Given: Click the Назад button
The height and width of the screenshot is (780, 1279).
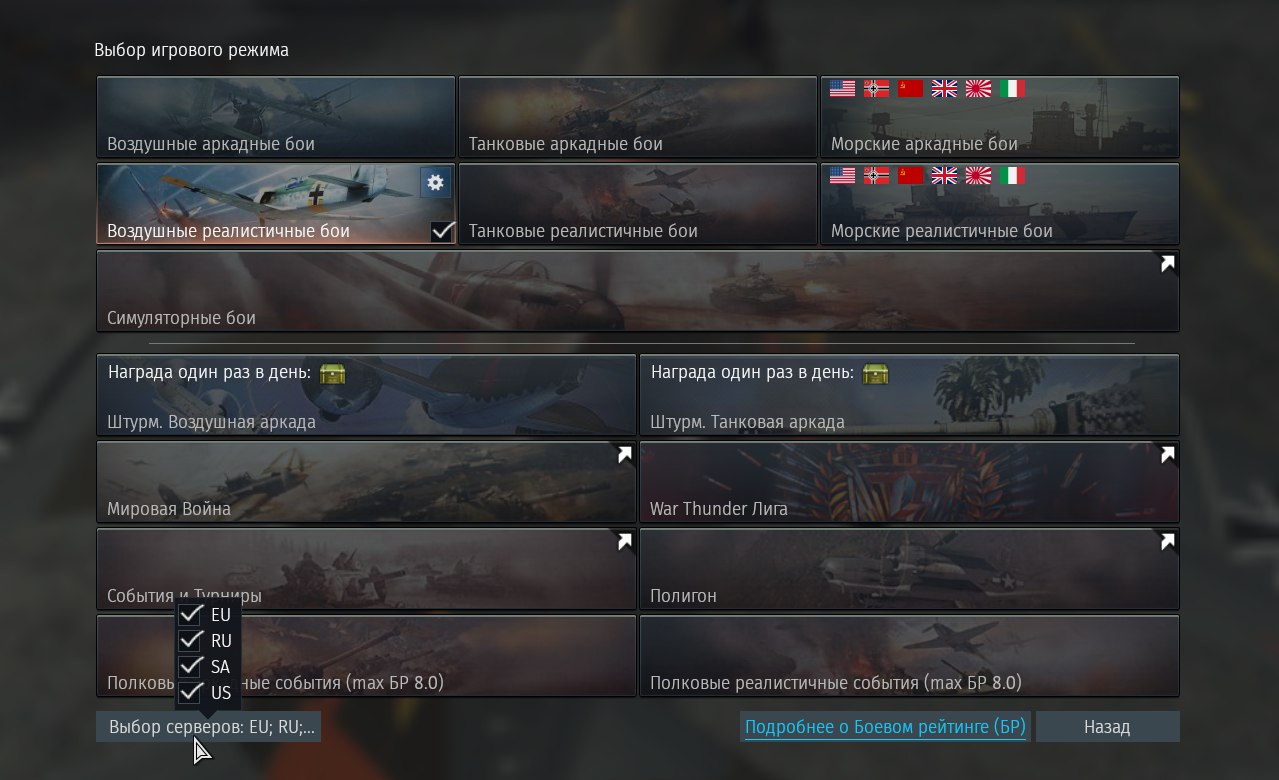Looking at the screenshot, I should 1107,727.
